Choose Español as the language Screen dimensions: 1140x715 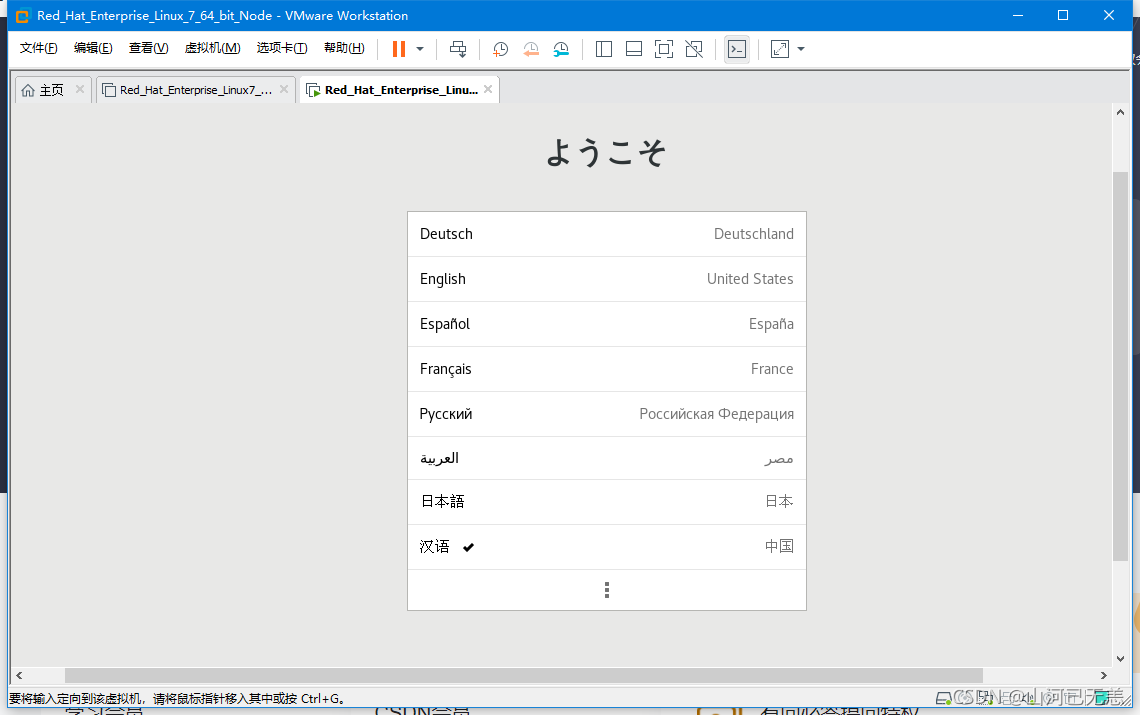click(606, 324)
